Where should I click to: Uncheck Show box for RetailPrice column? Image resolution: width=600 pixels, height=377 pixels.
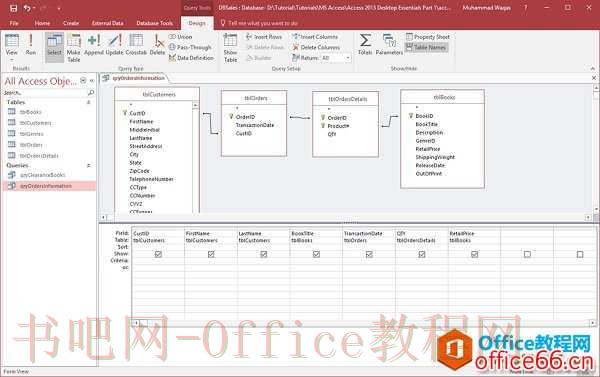(474, 254)
